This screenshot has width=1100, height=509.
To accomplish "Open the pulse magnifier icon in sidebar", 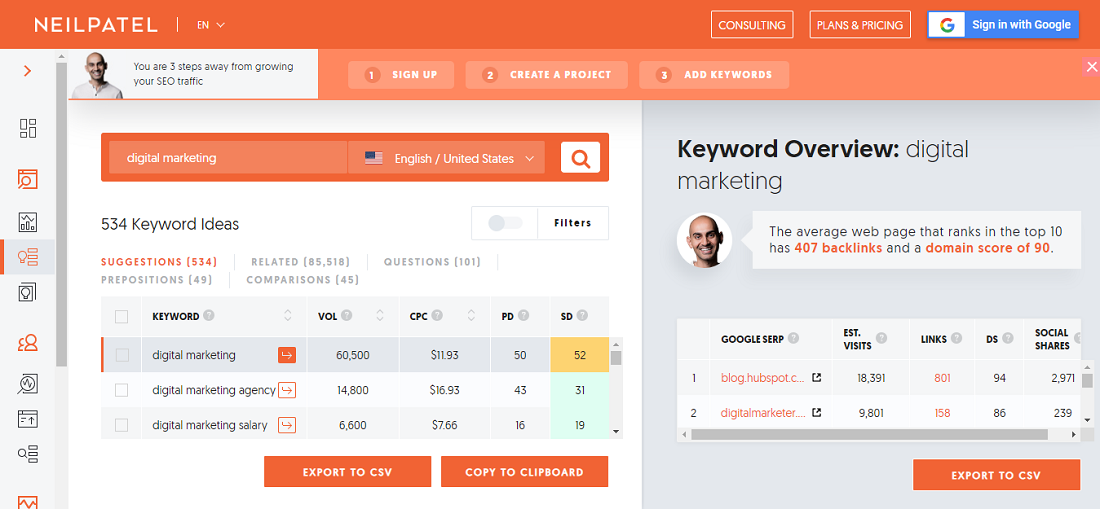I will coord(27,384).
